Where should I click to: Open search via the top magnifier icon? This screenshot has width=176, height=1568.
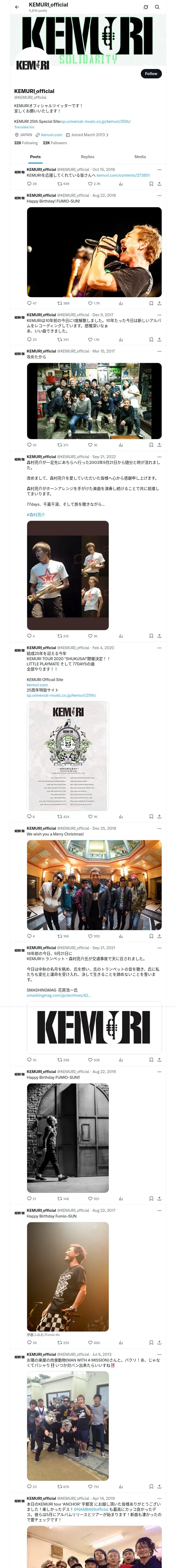157,7
